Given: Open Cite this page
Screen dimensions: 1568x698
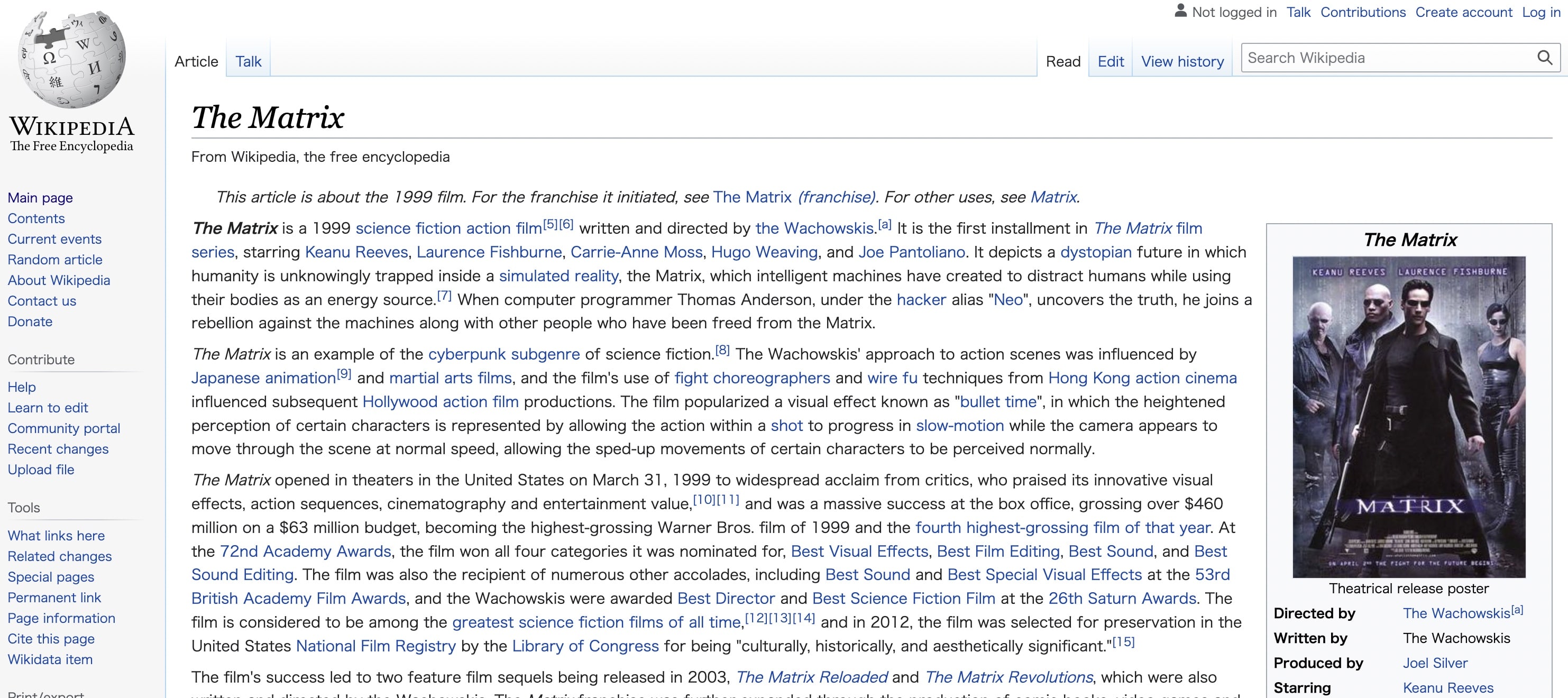Looking at the screenshot, I should tap(51, 639).
